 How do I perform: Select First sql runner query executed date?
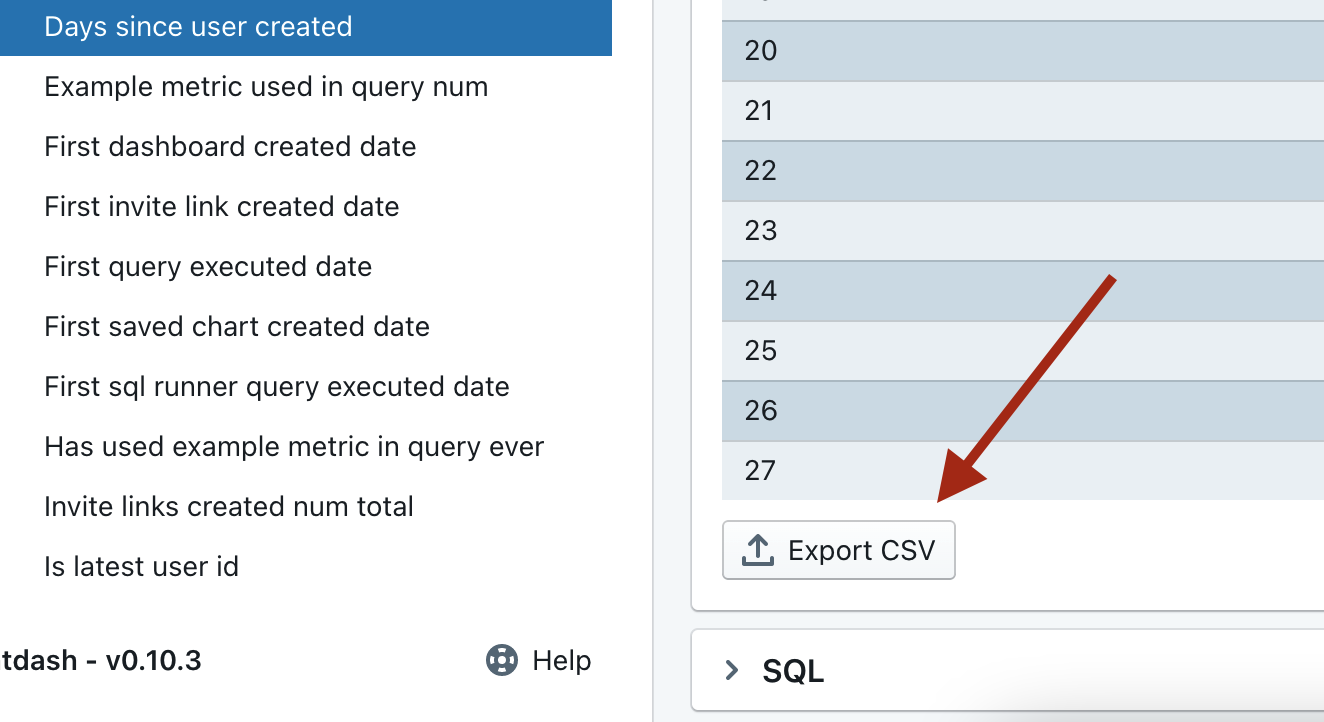pos(277,387)
